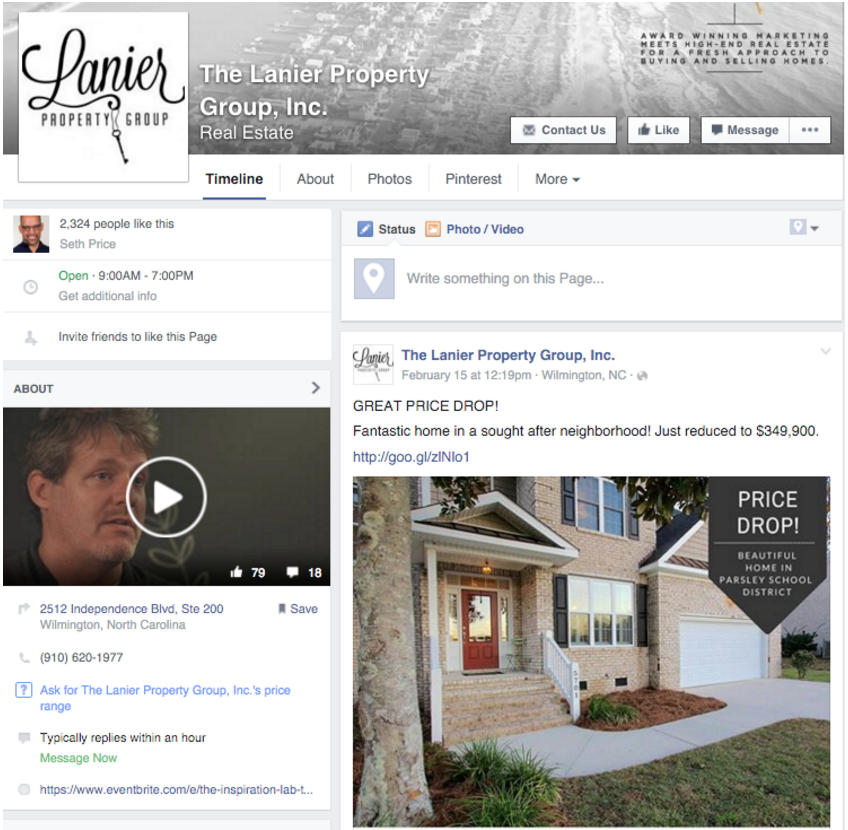Open the post options chevron menu
Image resolution: width=848 pixels, height=830 pixels.
coord(825,351)
